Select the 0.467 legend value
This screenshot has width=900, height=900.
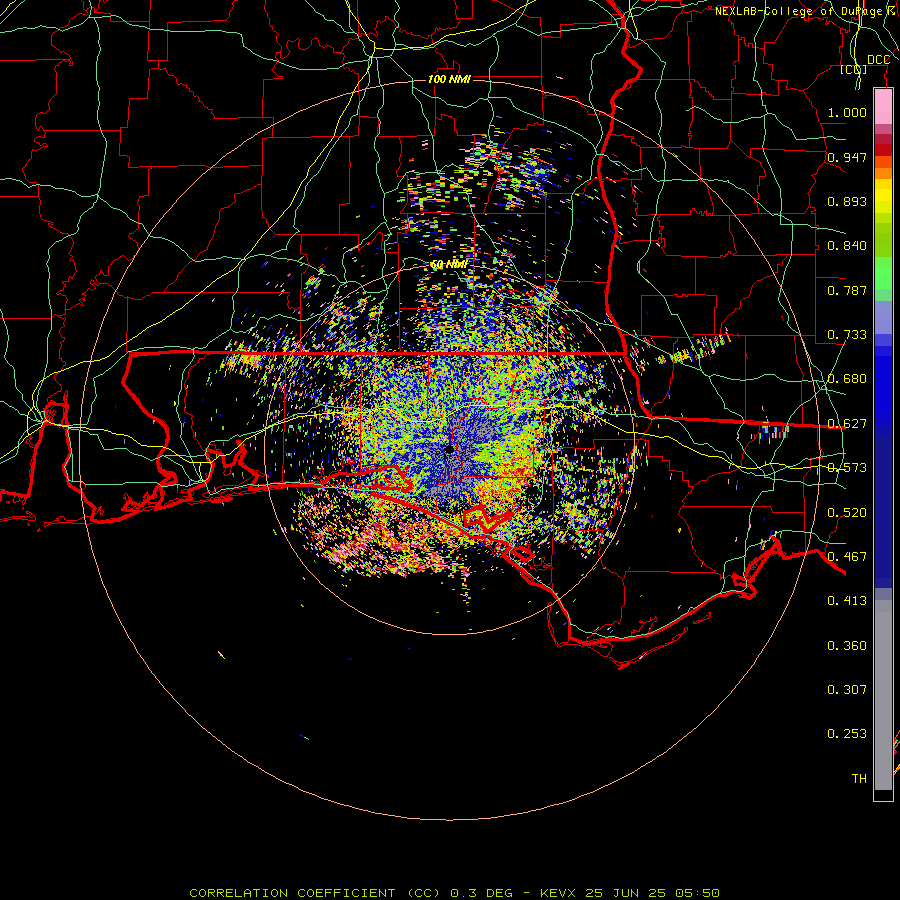click(847, 557)
